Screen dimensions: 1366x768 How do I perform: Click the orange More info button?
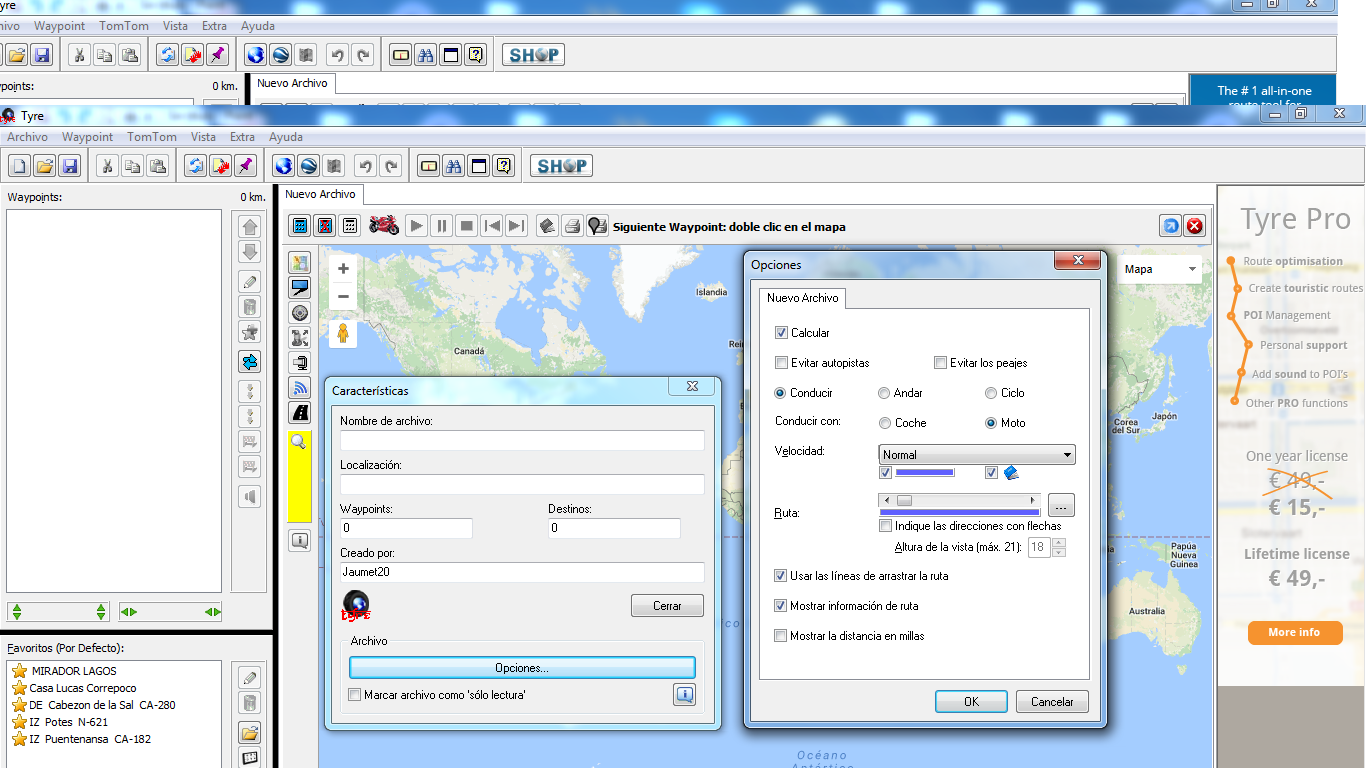pos(1294,632)
